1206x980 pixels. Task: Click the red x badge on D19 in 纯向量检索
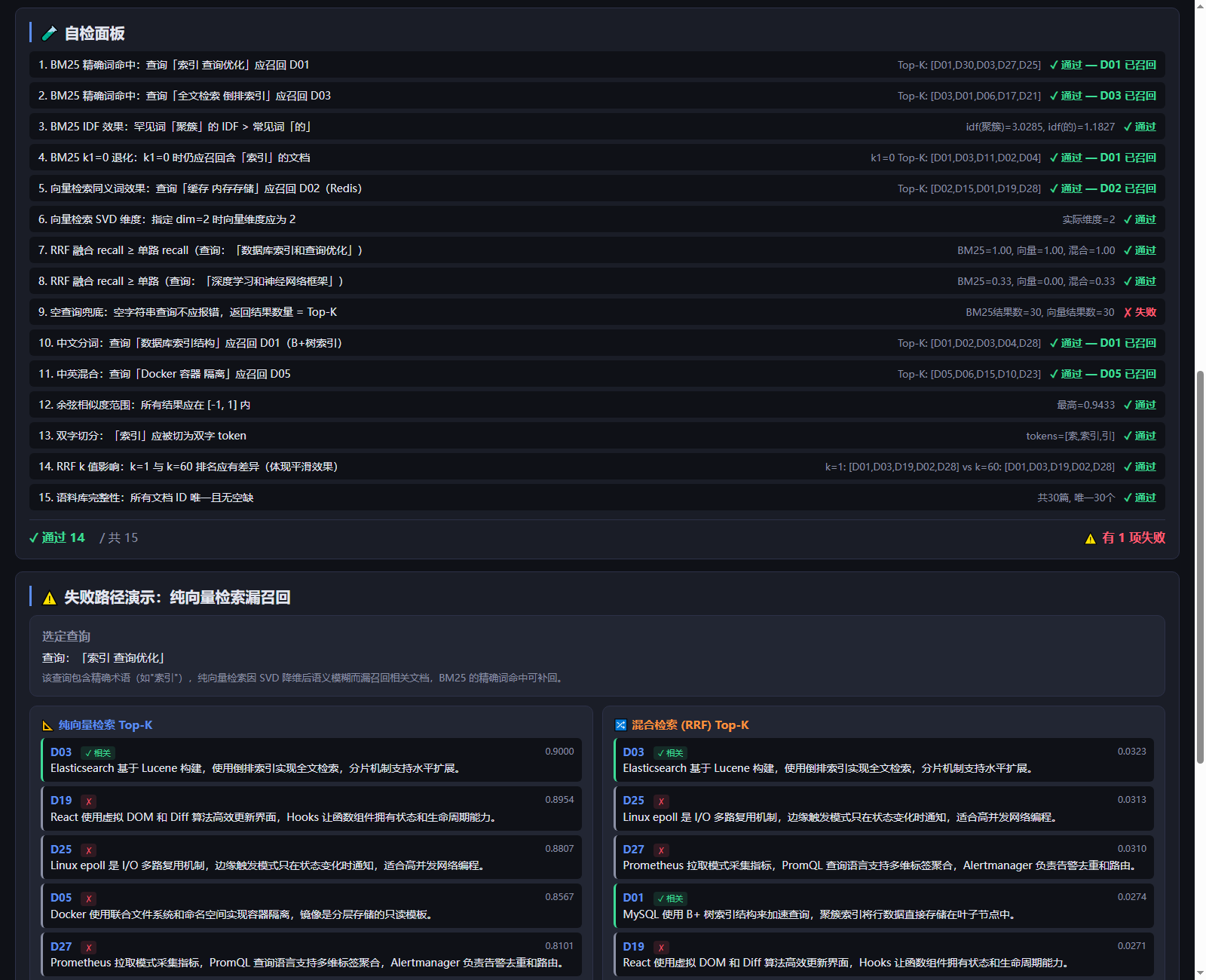click(x=89, y=801)
